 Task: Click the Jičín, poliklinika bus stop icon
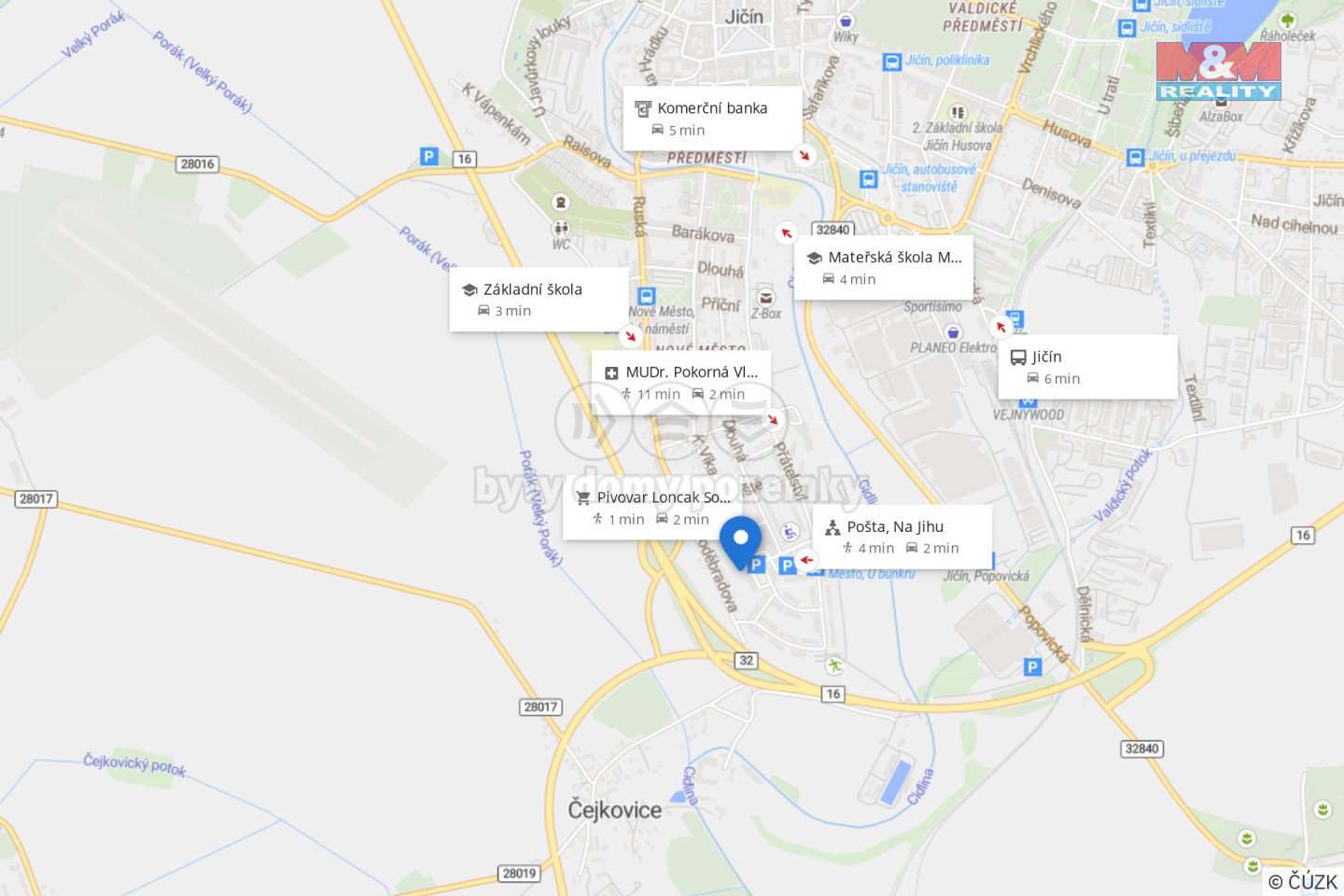(891, 62)
